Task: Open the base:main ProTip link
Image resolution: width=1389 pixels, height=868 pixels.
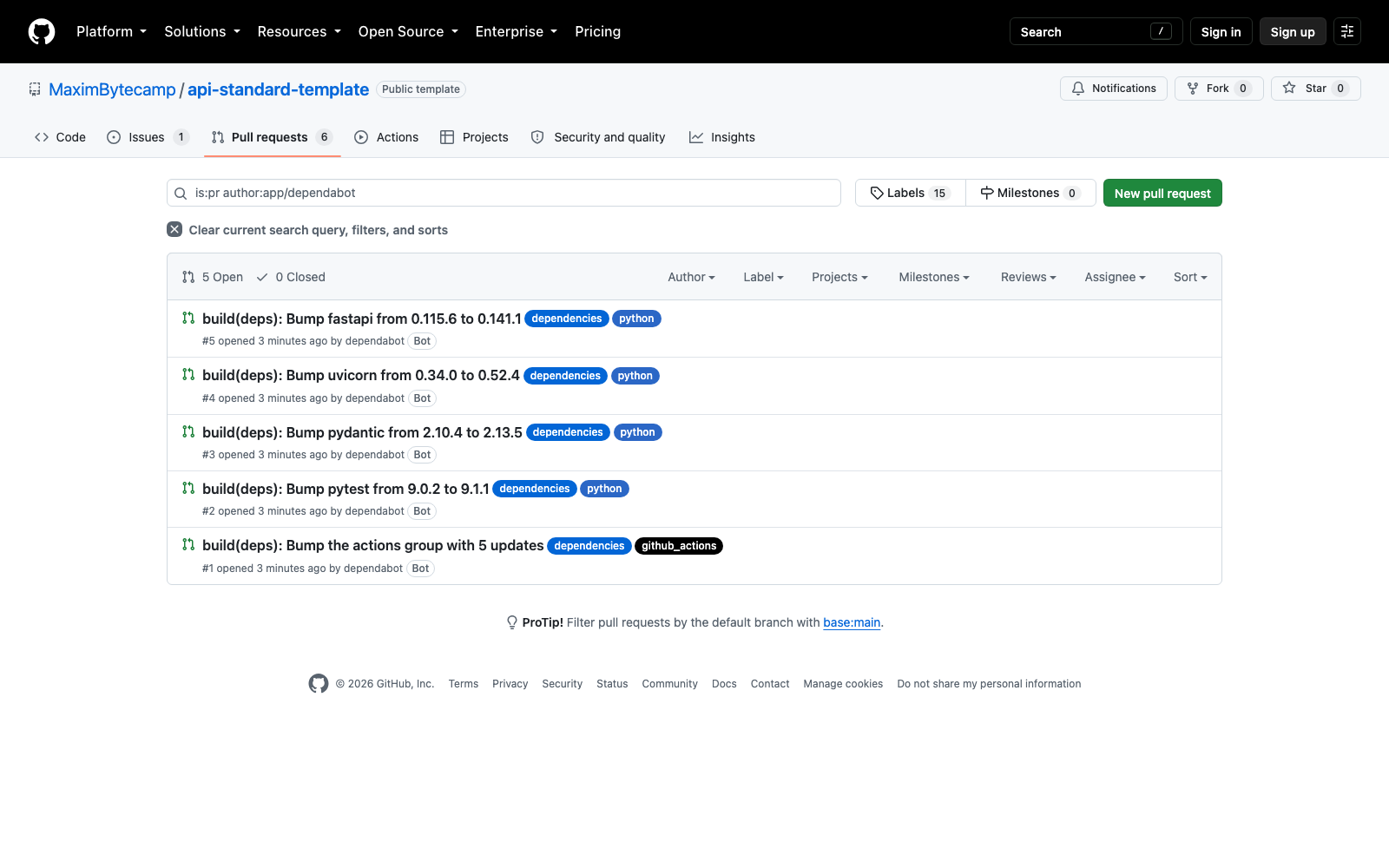Action: point(852,622)
